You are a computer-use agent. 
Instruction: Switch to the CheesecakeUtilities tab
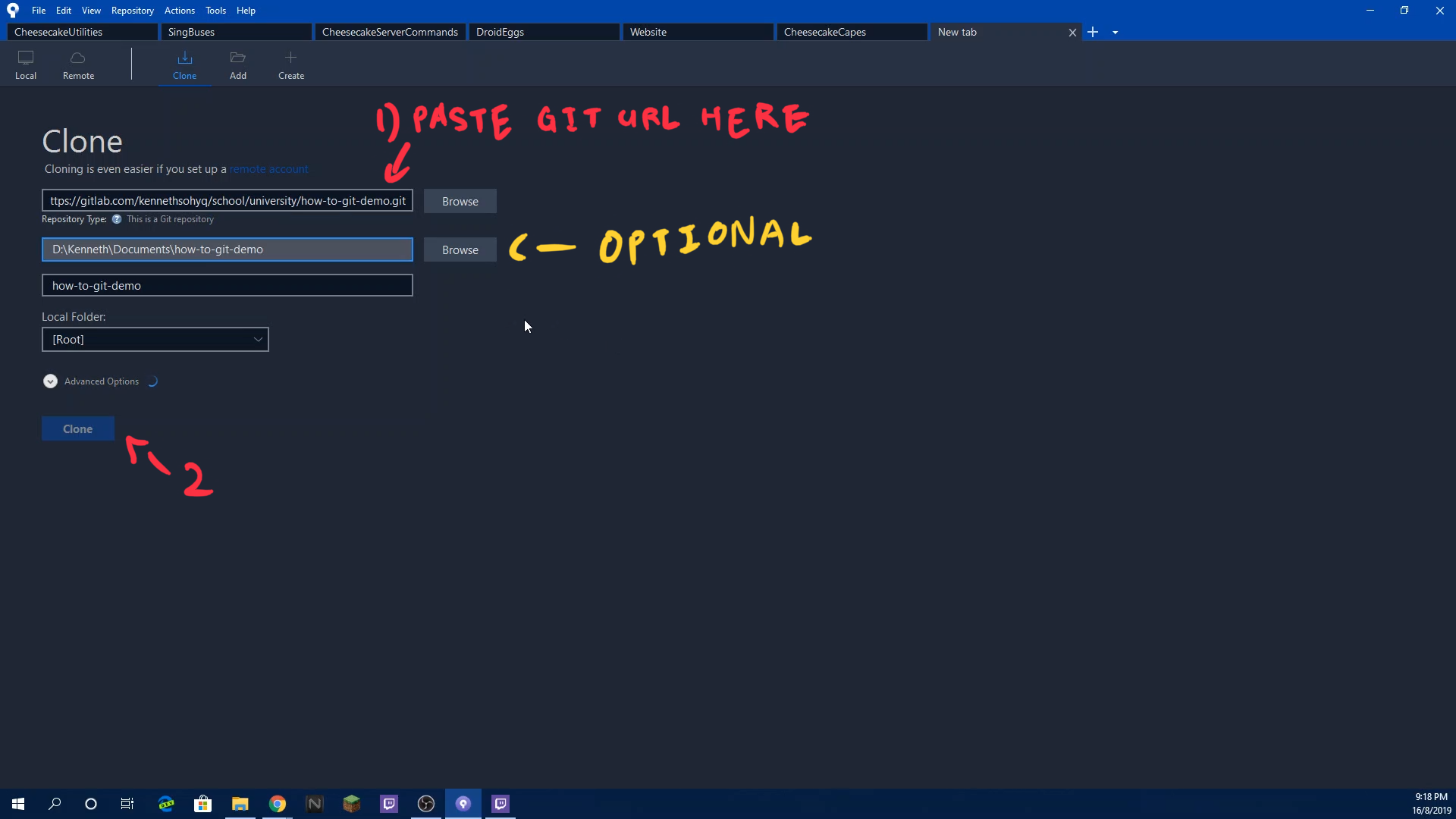(58, 32)
